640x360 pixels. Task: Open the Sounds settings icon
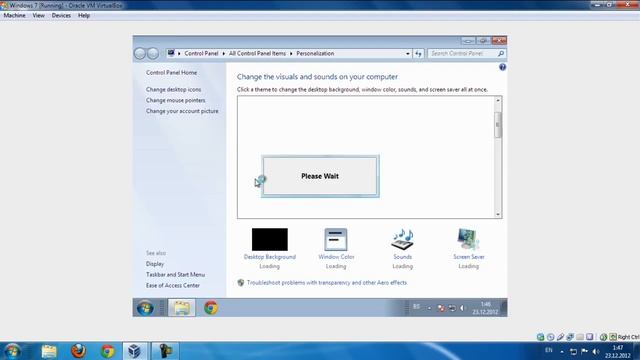[402, 240]
